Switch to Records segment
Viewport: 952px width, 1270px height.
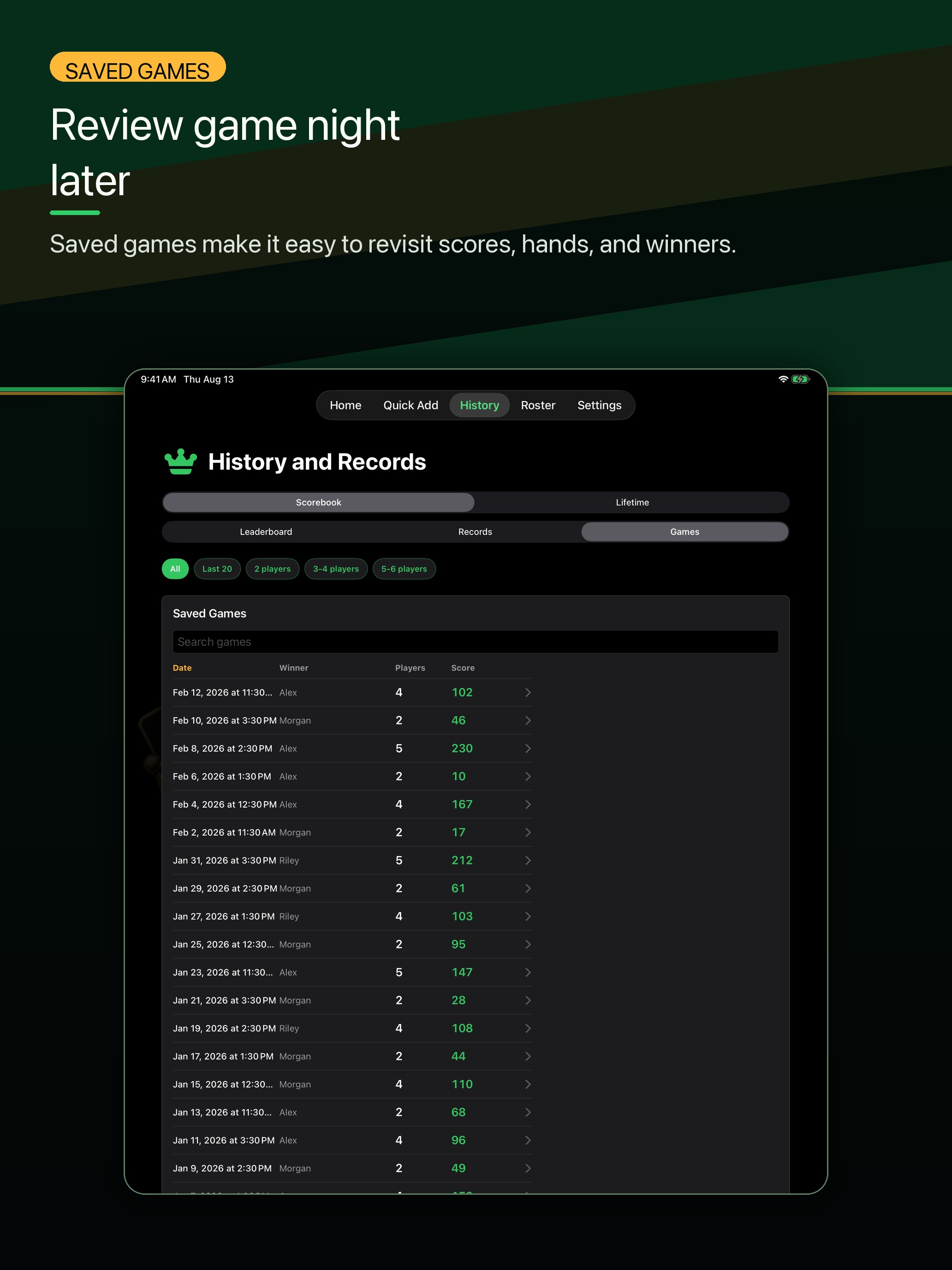click(475, 532)
